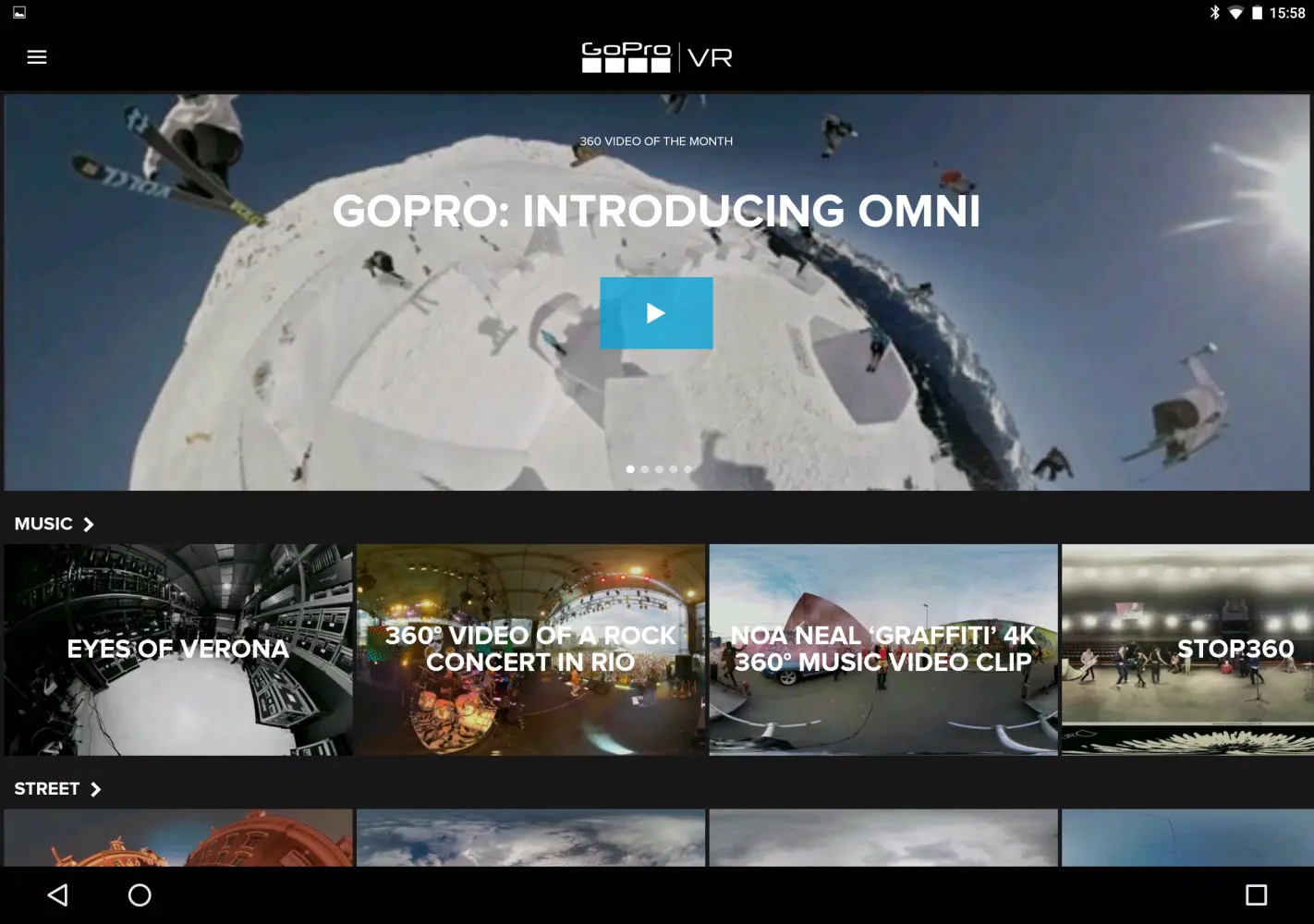Open the Eyes of Verona video
The width and height of the screenshot is (1314, 924).
(x=178, y=650)
